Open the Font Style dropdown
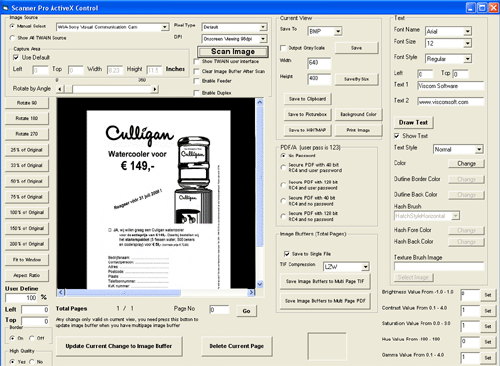This screenshot has height=366, width=500. 468,59
